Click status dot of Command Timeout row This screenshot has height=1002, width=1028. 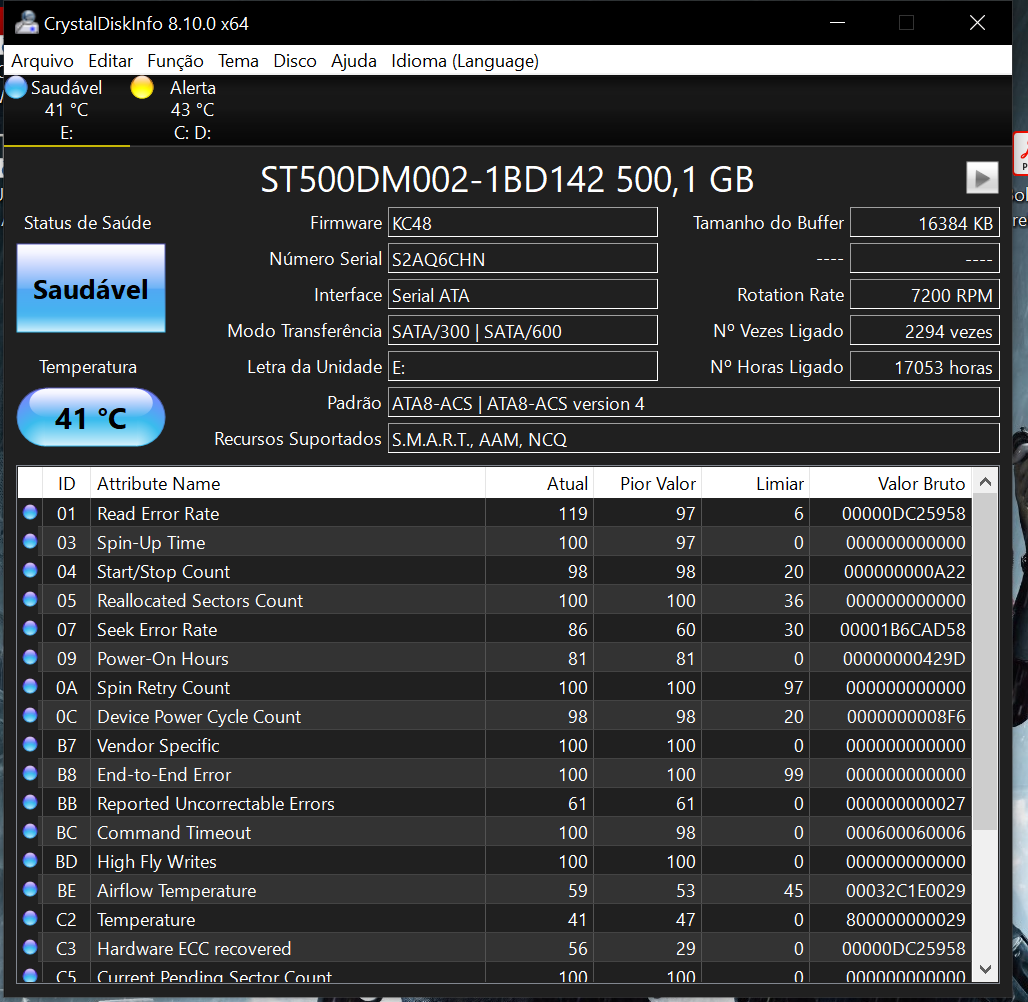(x=30, y=831)
